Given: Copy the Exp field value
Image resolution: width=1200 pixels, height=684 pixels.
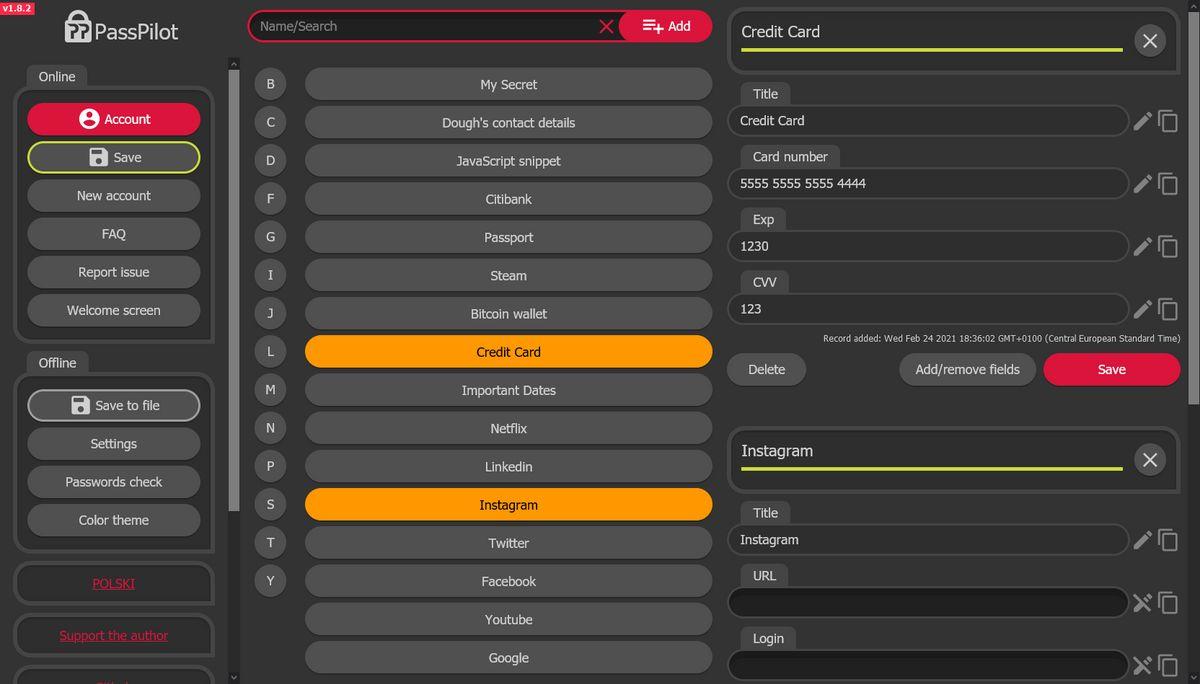Looking at the screenshot, I should [x=1168, y=246].
